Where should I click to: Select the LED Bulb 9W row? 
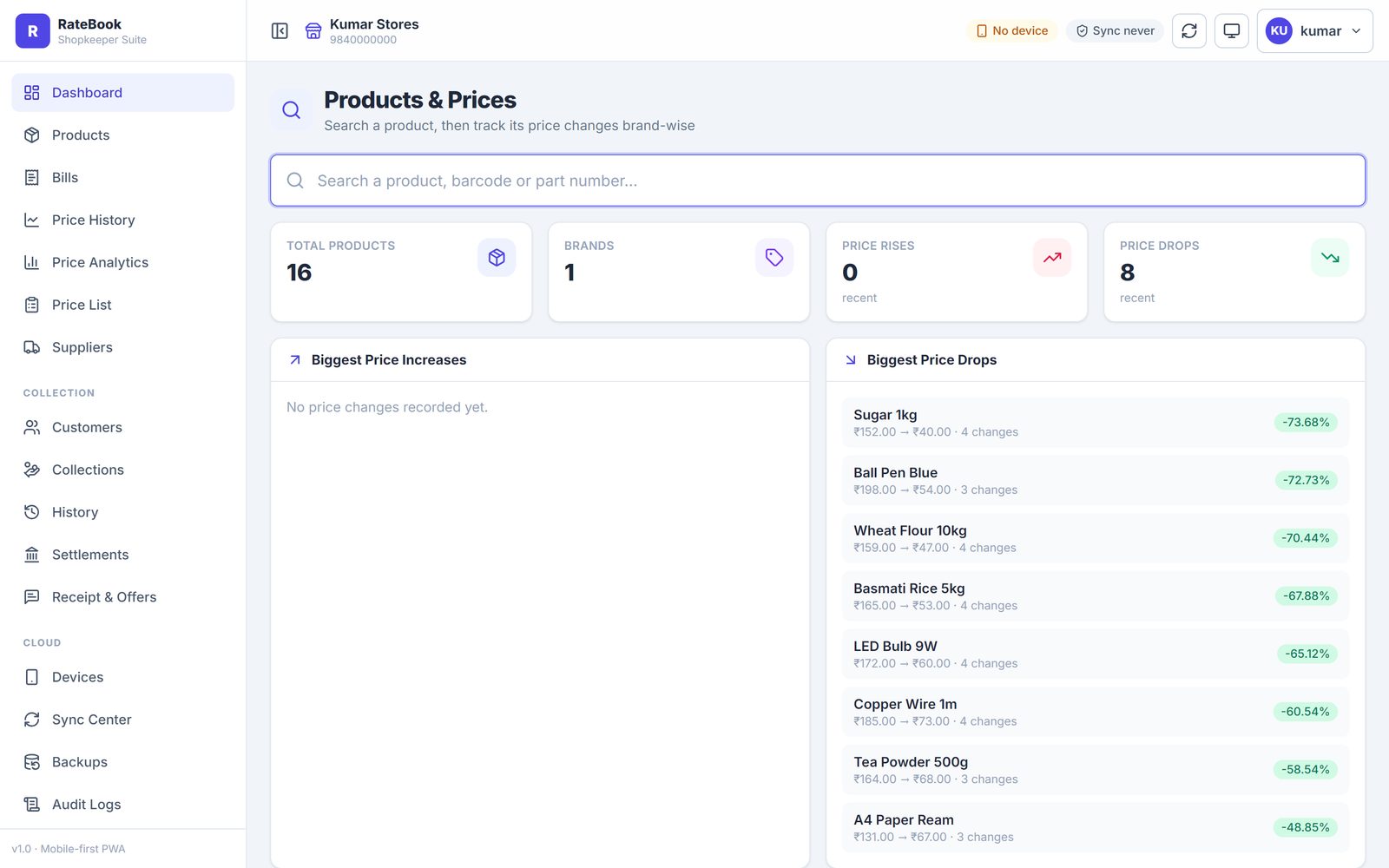(1096, 654)
